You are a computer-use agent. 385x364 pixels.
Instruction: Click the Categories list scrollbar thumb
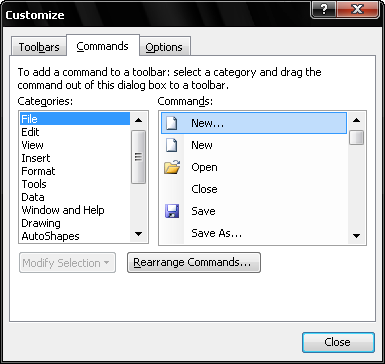[138, 157]
